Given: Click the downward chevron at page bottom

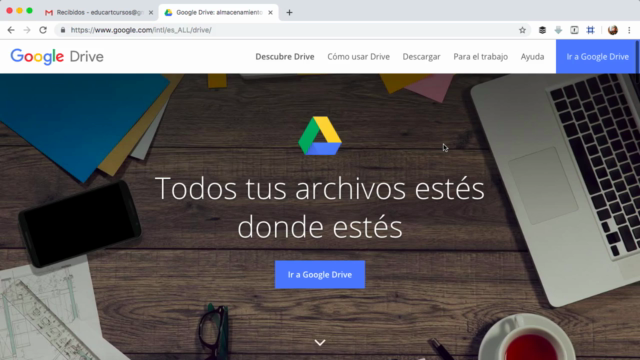Looking at the screenshot, I should 320,342.
